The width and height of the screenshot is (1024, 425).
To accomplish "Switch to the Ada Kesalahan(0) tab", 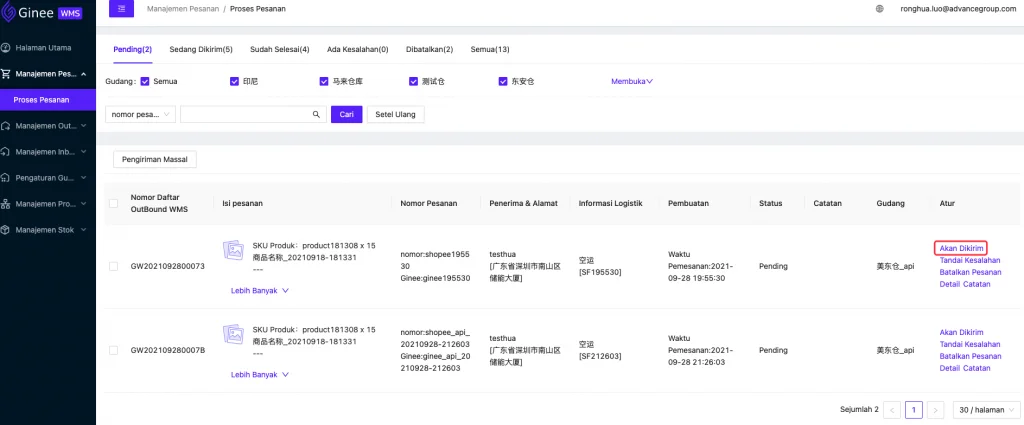I will click(x=358, y=50).
